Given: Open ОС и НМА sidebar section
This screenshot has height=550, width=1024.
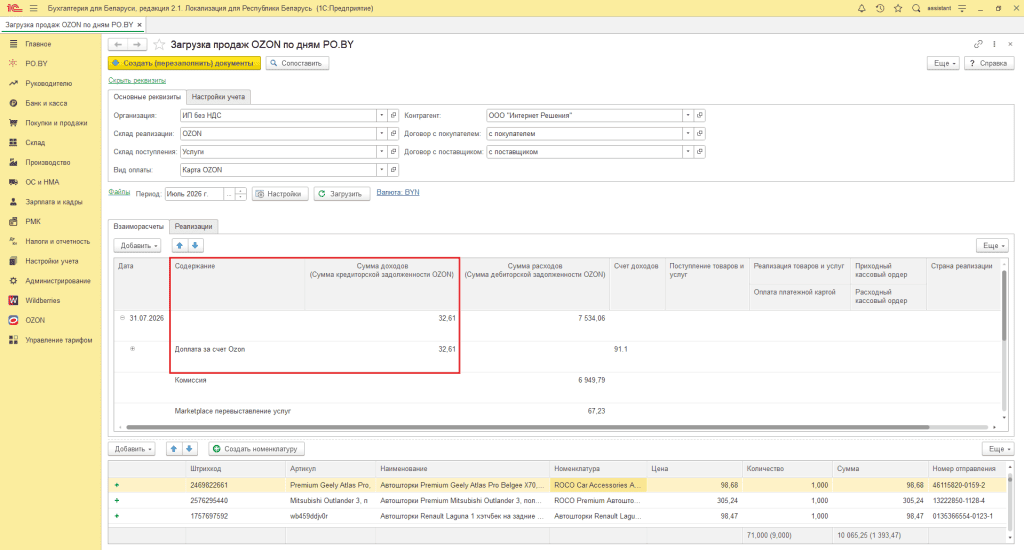Looking at the screenshot, I should 42,182.
